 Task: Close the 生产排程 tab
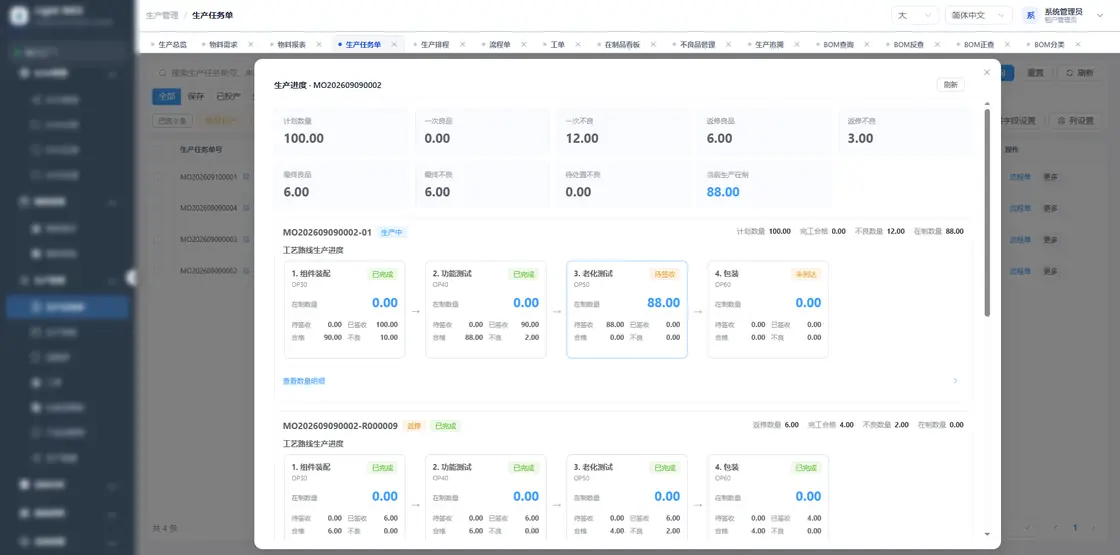tap(463, 44)
